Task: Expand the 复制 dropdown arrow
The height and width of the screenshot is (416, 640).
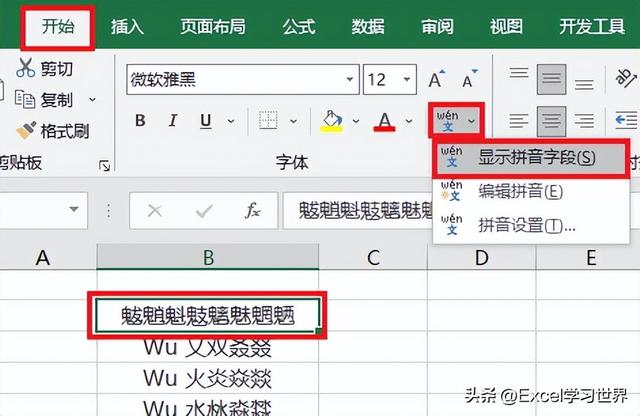Action: (93, 100)
